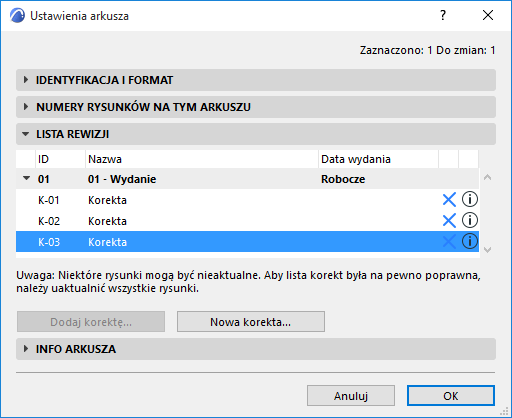Remove K-02 with its blue X icon
Screen dimensions: 512x418
449,221
